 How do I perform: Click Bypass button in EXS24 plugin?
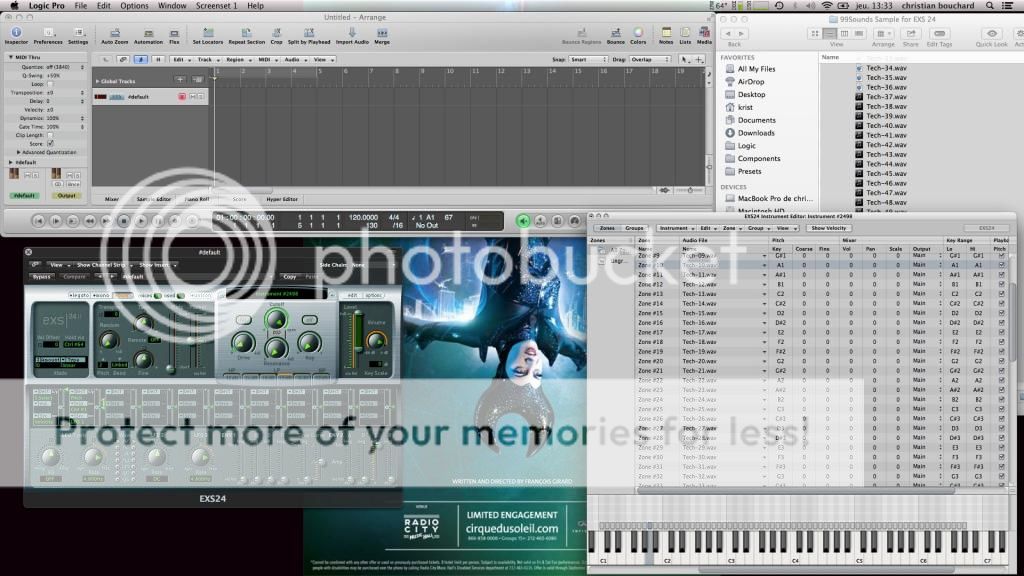click(41, 277)
